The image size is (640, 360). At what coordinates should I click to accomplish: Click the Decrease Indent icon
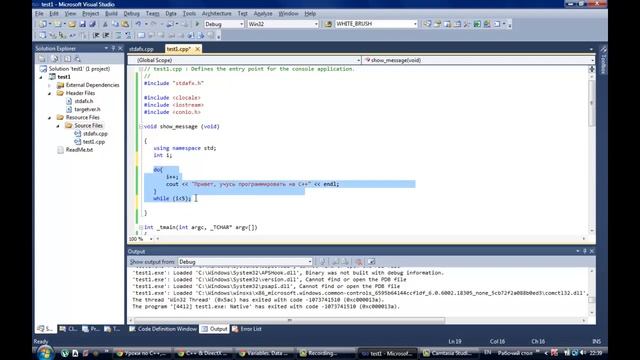(96, 35)
